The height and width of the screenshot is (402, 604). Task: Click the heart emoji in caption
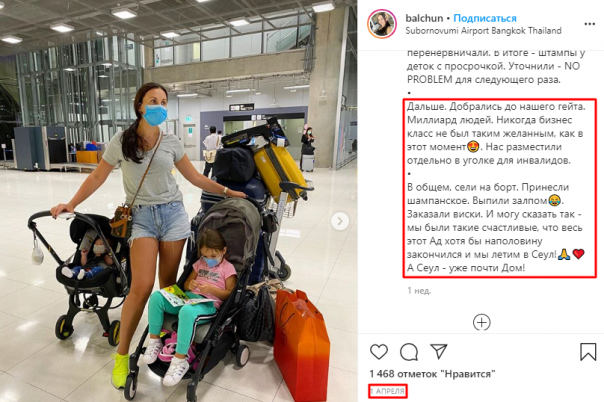click(x=578, y=254)
